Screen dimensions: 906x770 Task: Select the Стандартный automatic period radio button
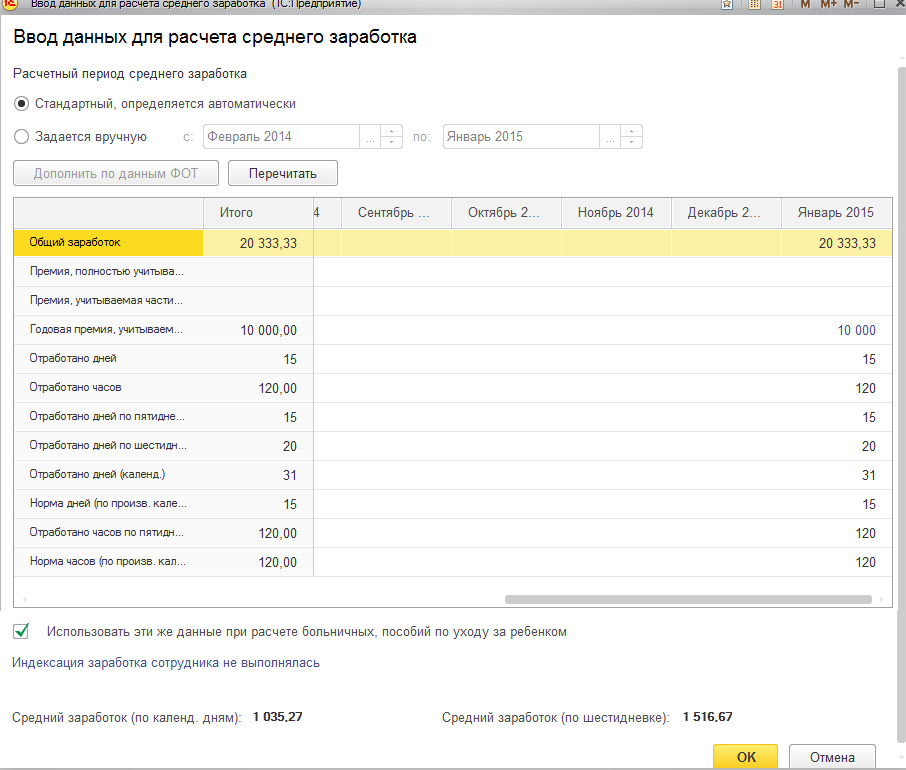pyautogui.click(x=21, y=104)
